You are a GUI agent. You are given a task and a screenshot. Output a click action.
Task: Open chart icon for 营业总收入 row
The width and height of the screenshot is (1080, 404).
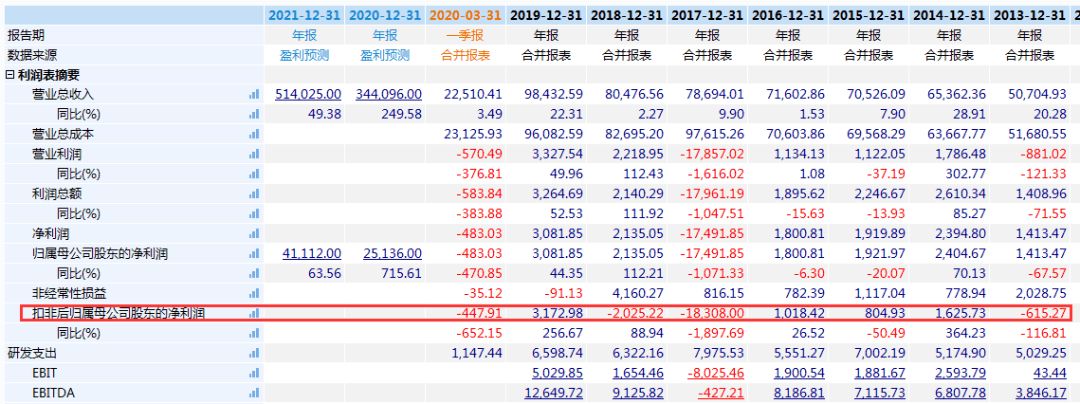tap(253, 95)
